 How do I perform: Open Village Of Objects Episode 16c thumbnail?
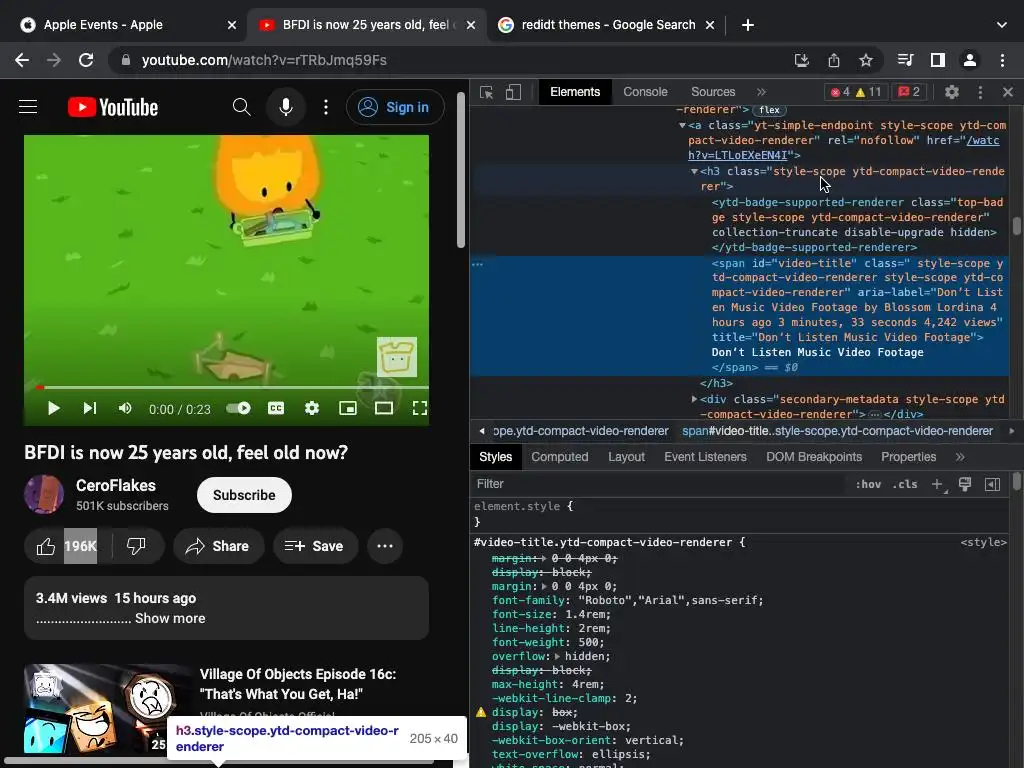[x=108, y=711]
